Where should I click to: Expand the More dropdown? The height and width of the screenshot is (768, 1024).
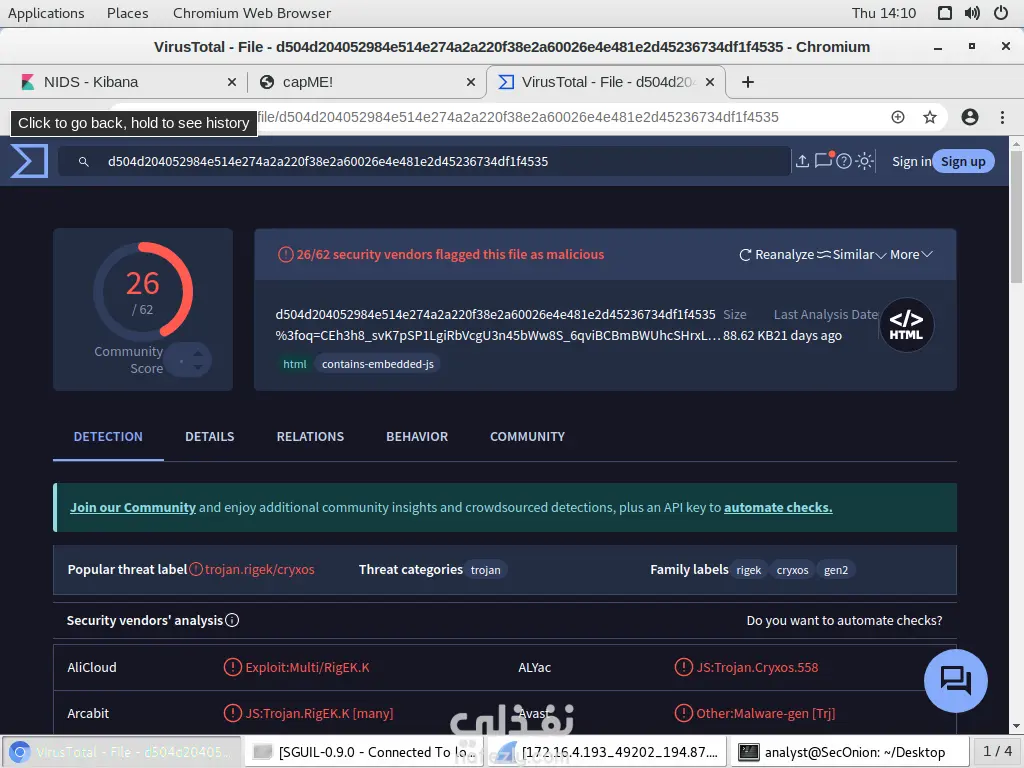[x=911, y=255]
